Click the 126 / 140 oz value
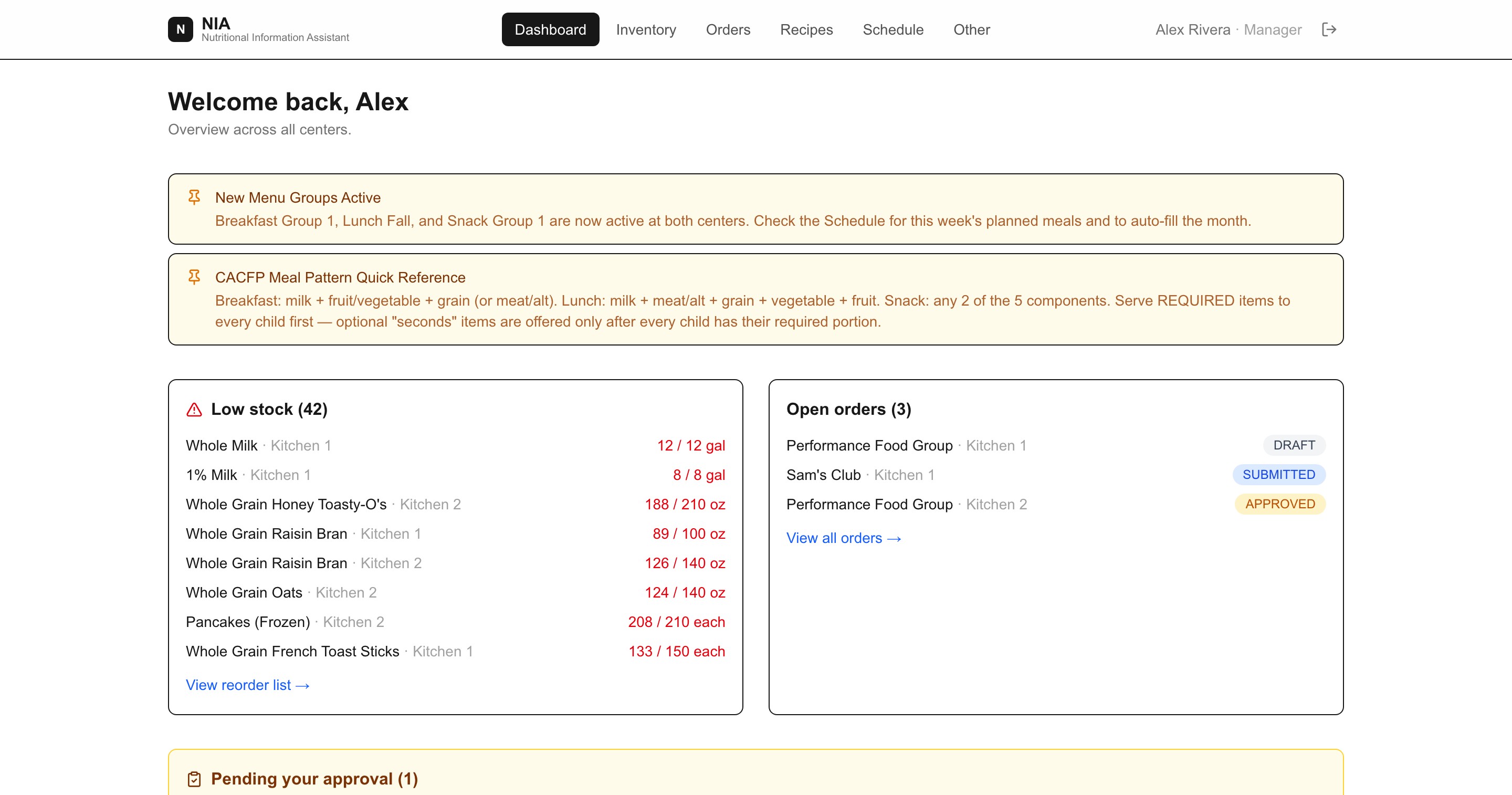The height and width of the screenshot is (795, 1512). (x=685, y=563)
